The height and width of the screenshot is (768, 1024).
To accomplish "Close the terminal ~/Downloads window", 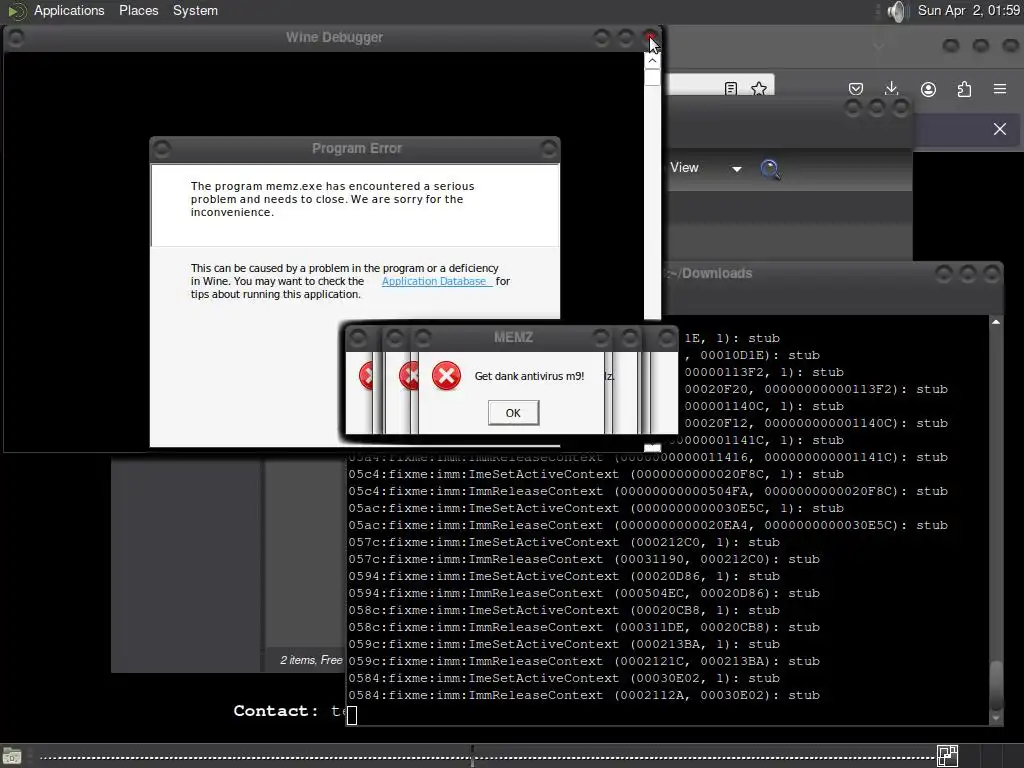I will pyautogui.click(x=991, y=273).
